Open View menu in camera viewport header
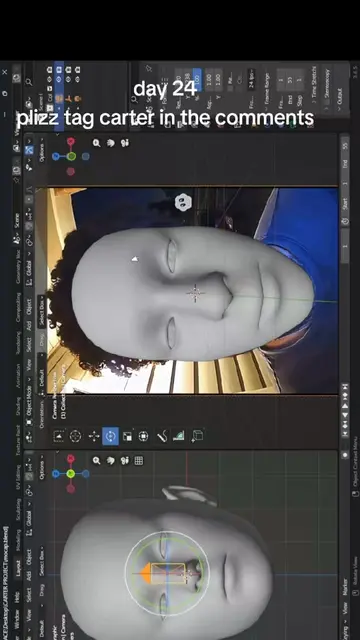Screen dimensions: 360x640 coord(29,365)
